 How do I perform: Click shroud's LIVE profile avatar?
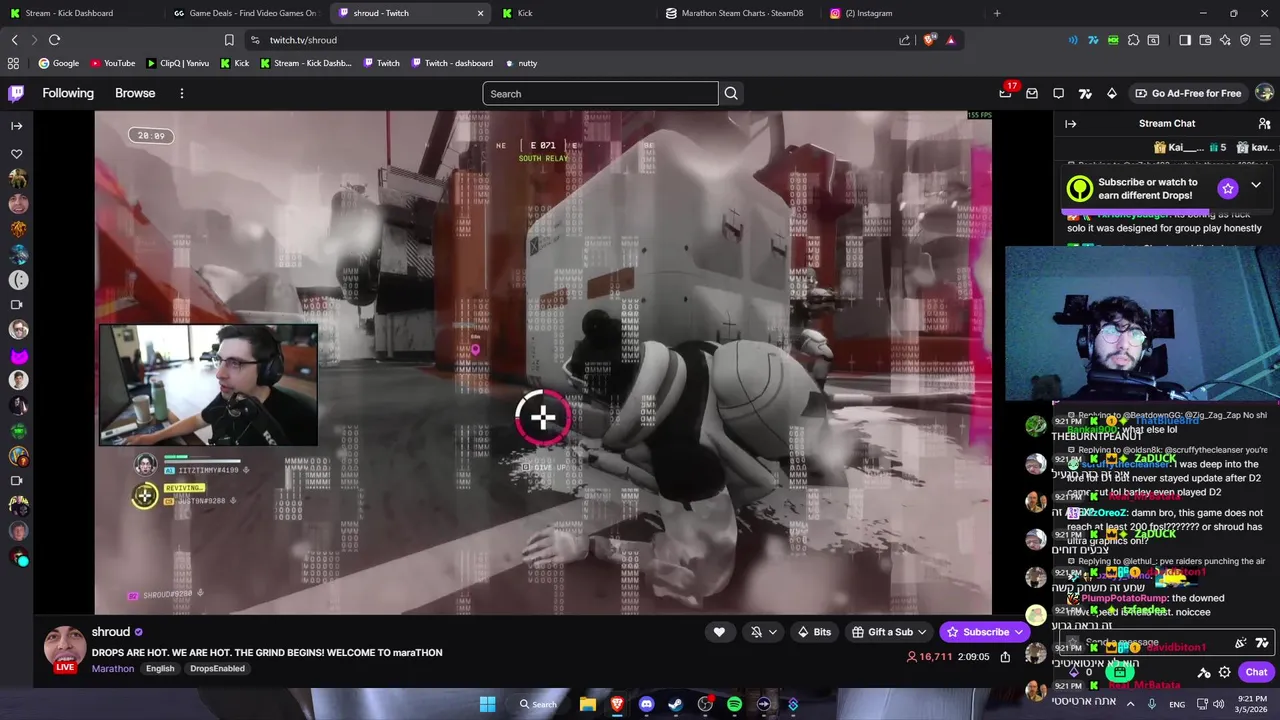tap(64, 647)
